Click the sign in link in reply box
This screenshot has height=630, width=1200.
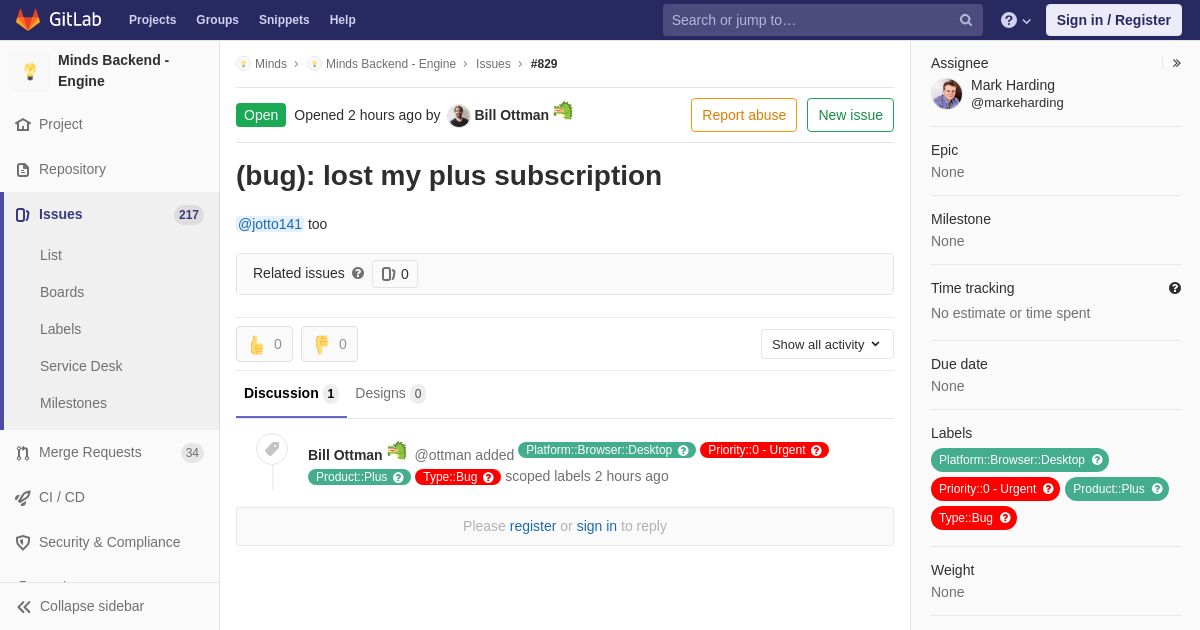click(597, 526)
